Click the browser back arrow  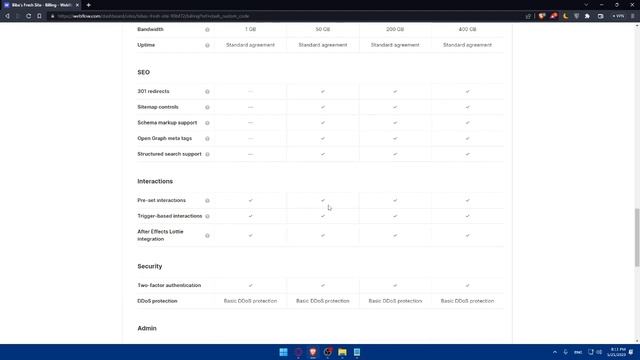coord(7,16)
